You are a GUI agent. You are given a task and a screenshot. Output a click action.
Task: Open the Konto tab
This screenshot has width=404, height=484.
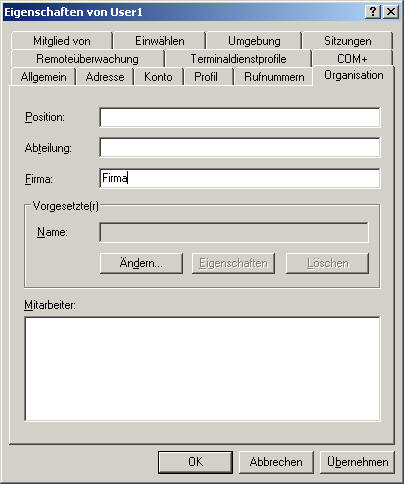(x=158, y=77)
